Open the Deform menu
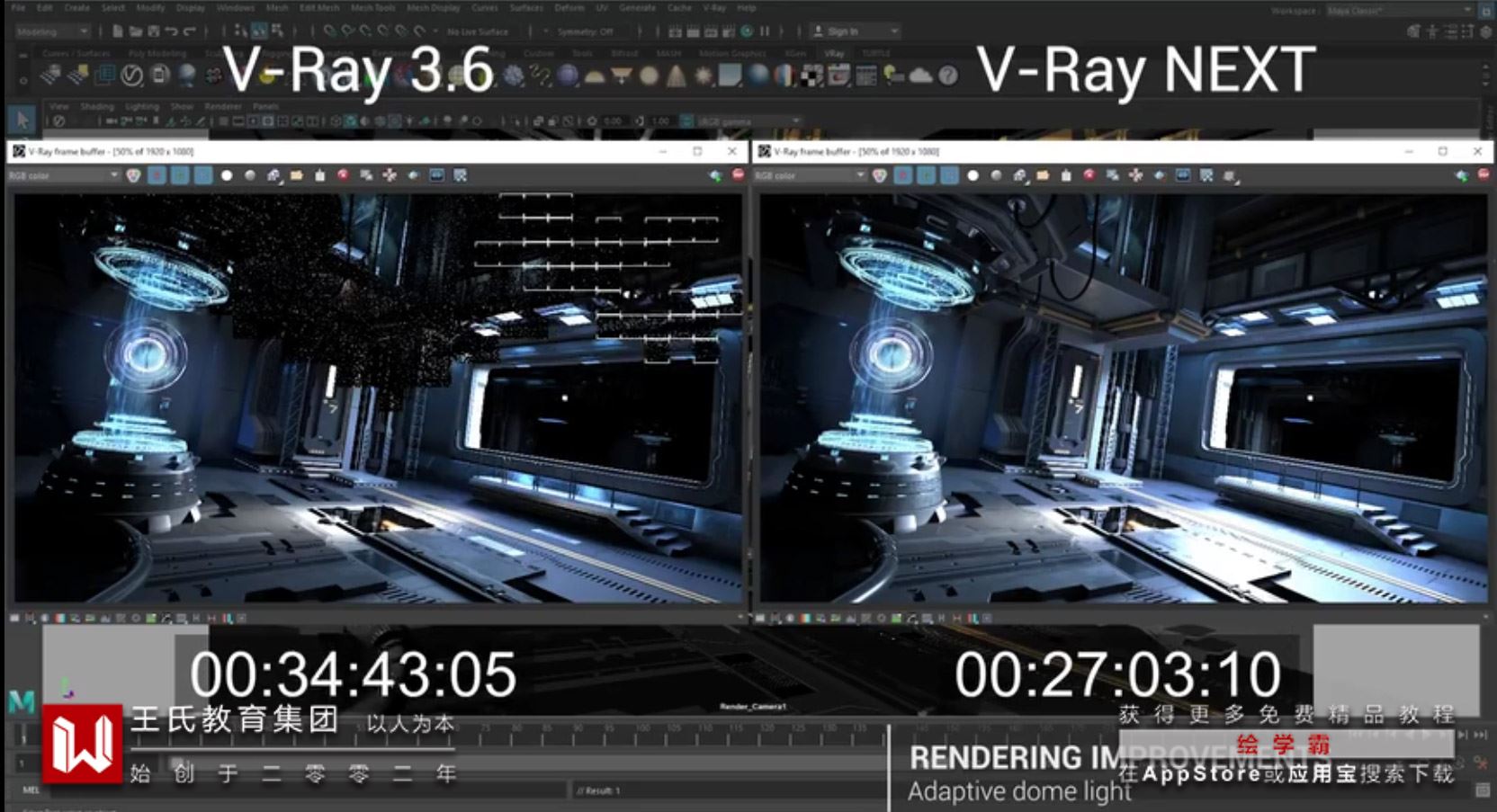1497x812 pixels. pos(569,8)
